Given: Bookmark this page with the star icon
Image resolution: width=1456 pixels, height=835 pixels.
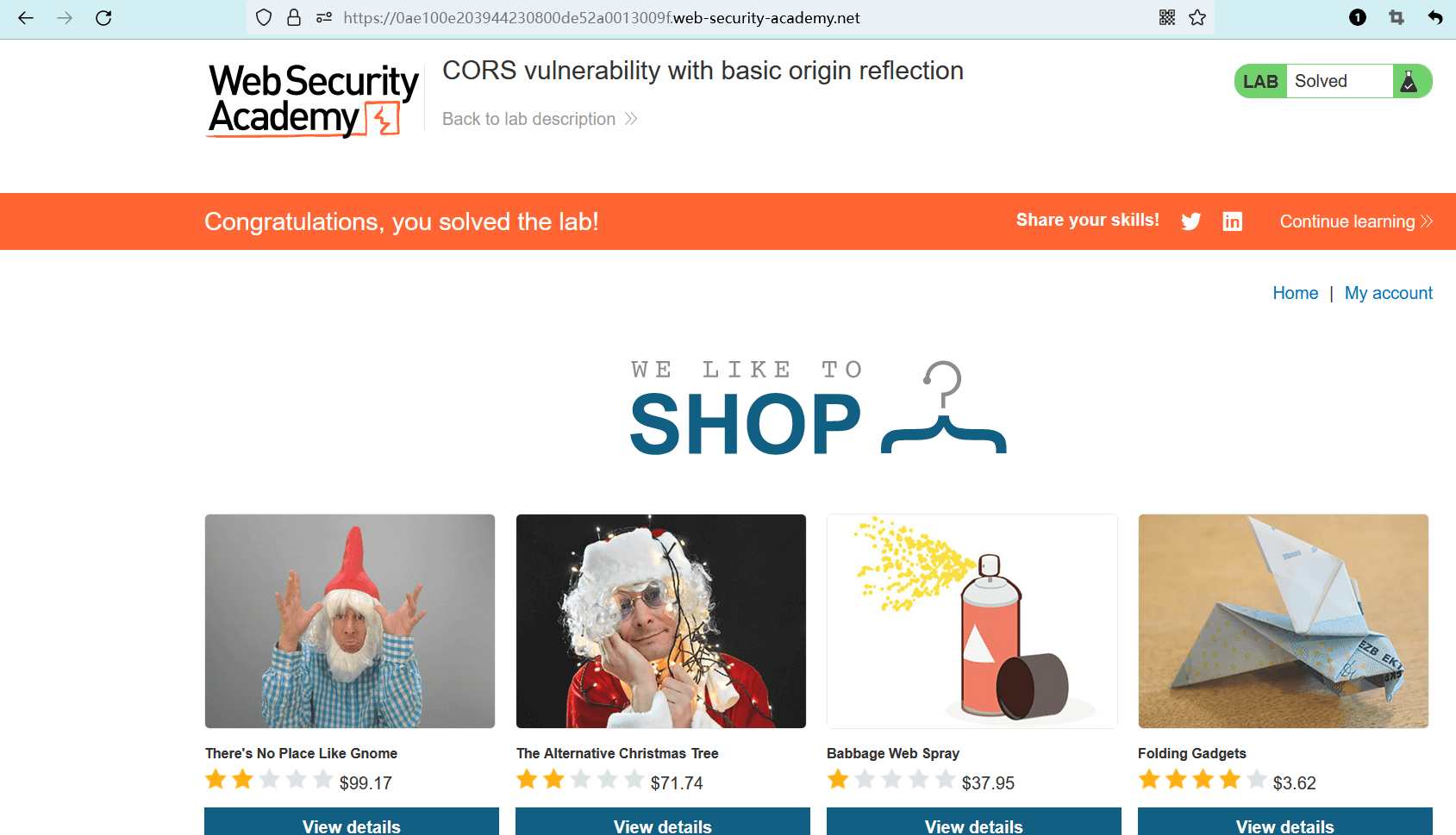Looking at the screenshot, I should 1197,18.
